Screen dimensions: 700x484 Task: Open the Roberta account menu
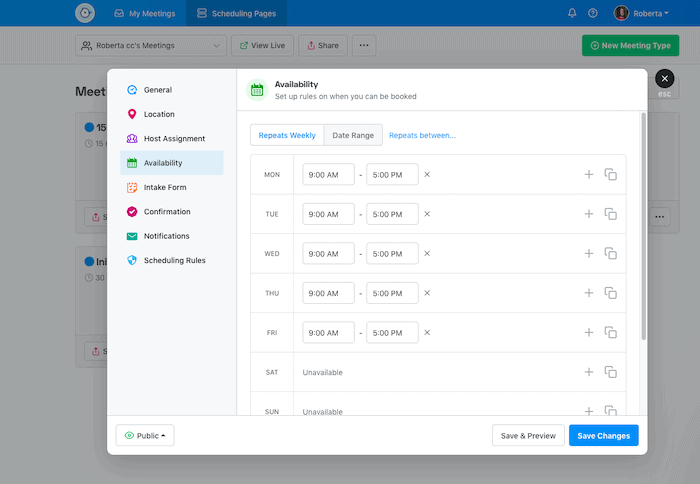(x=641, y=13)
